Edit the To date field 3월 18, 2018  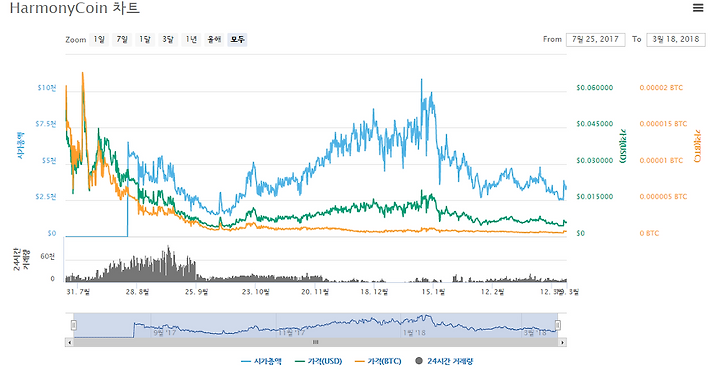tap(675, 39)
